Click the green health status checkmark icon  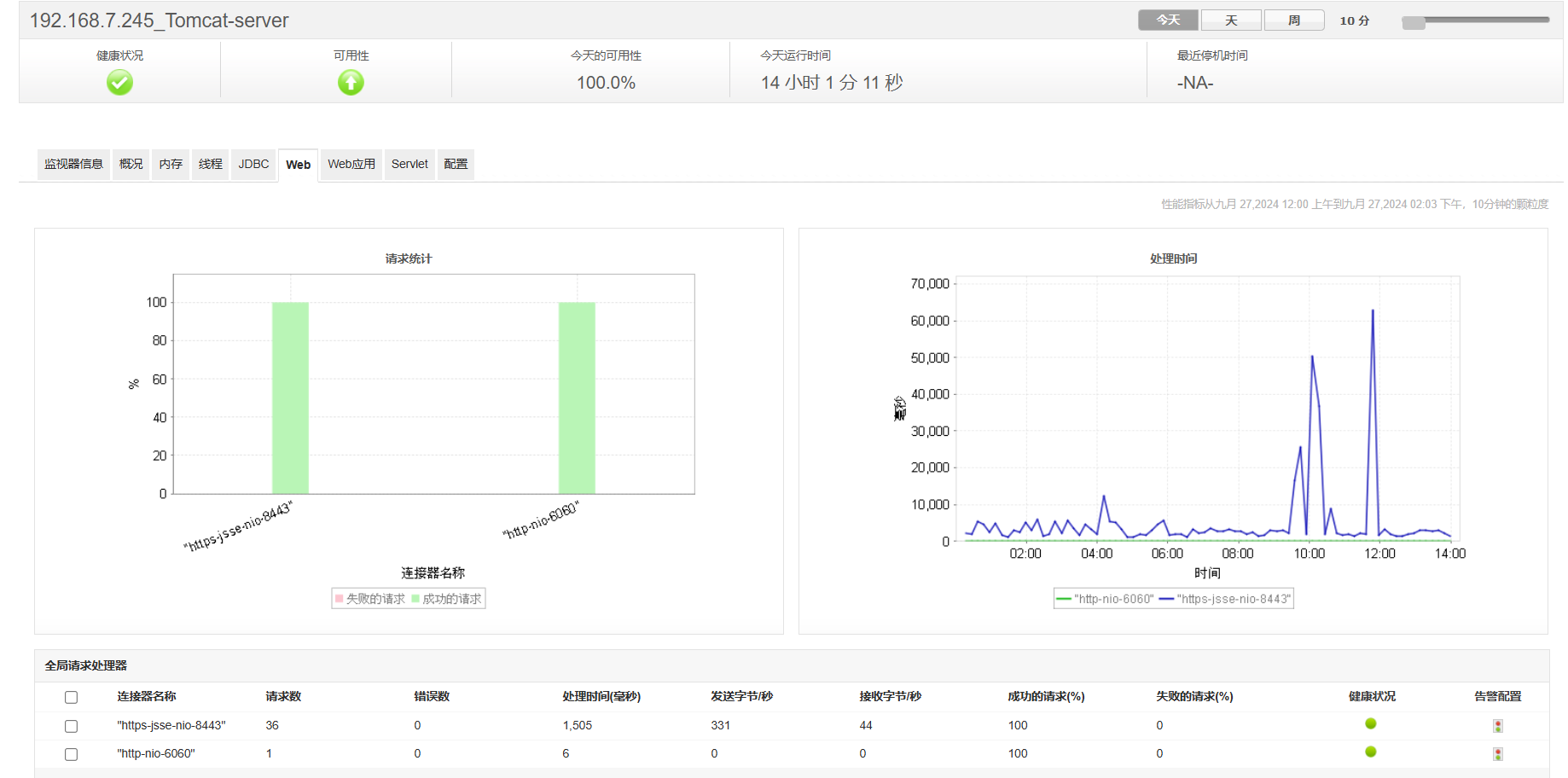pyautogui.click(x=119, y=83)
